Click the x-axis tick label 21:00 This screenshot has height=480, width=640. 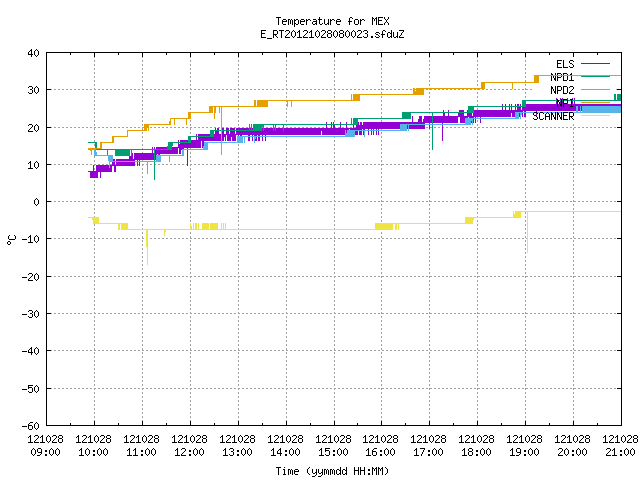coord(620,452)
